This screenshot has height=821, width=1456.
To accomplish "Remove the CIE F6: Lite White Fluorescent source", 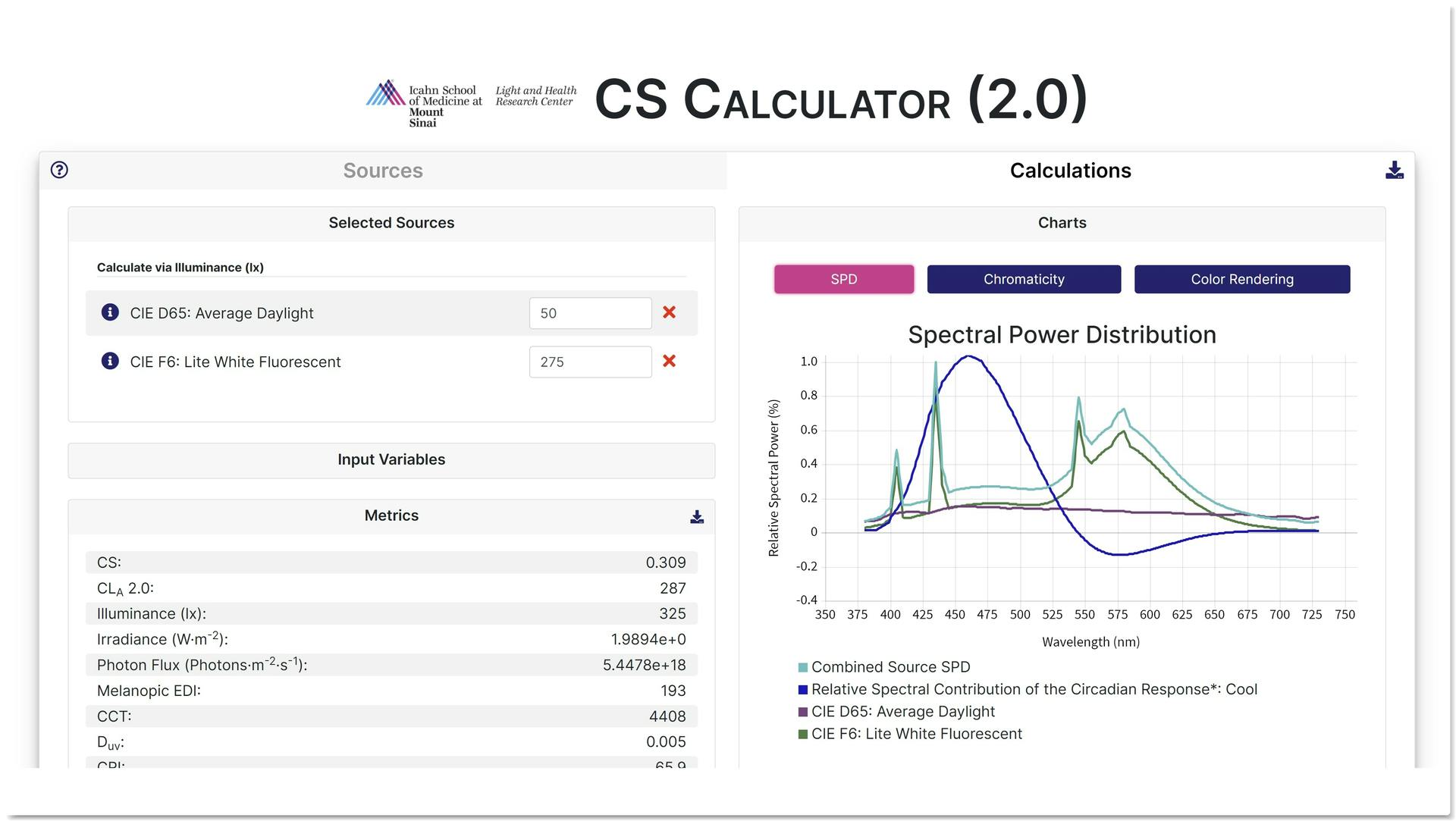I will [670, 362].
